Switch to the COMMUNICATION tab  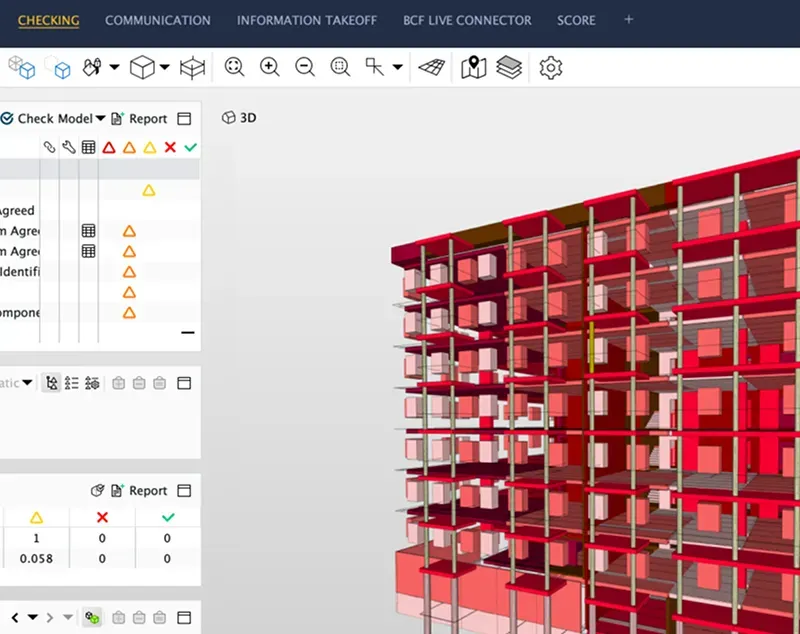(x=157, y=20)
